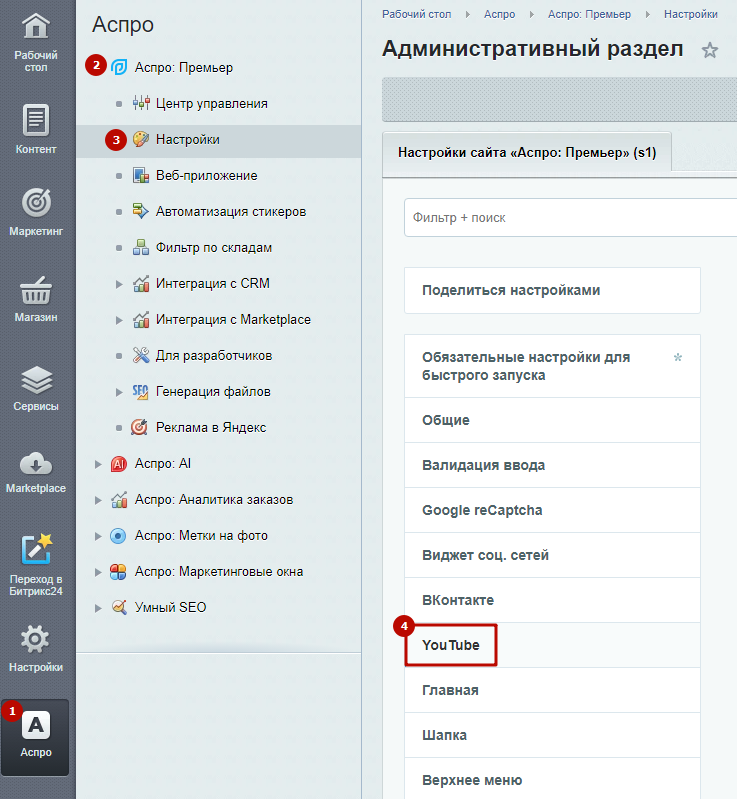737x799 pixels.
Task: Click the Генерация файлов SEO icon
Action: (141, 391)
